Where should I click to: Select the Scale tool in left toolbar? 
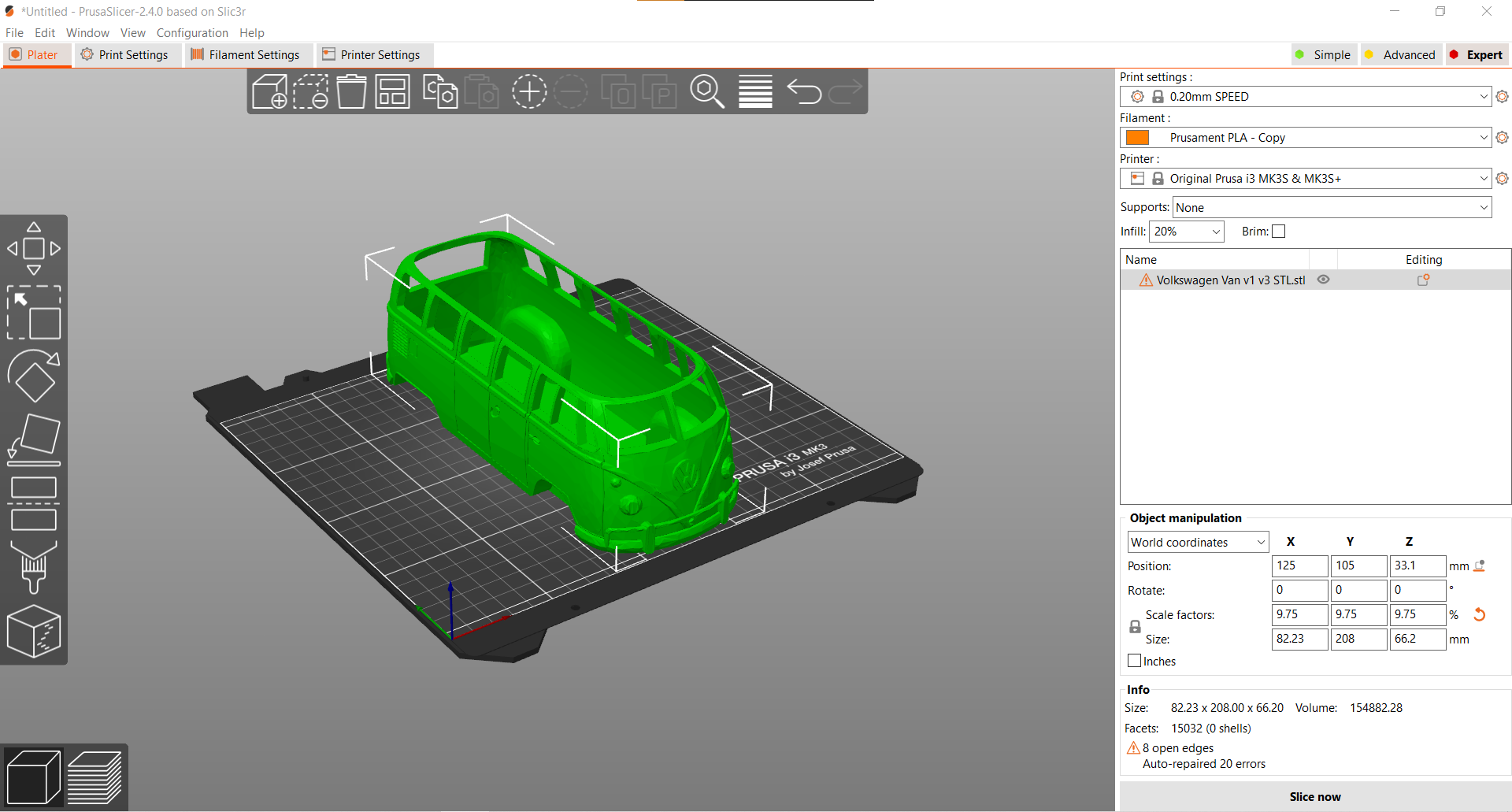pos(34,313)
